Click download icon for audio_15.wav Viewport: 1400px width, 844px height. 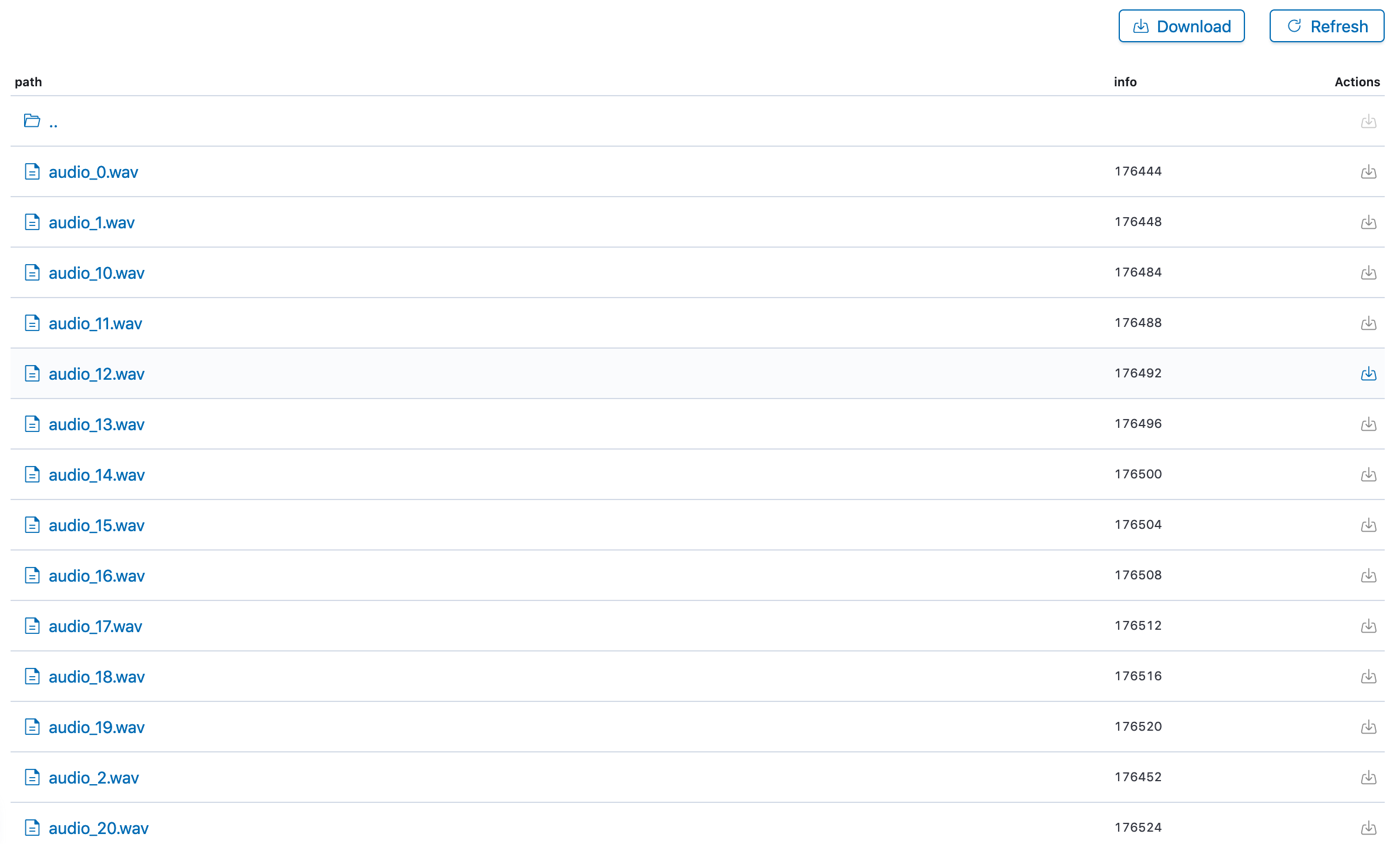1368,525
